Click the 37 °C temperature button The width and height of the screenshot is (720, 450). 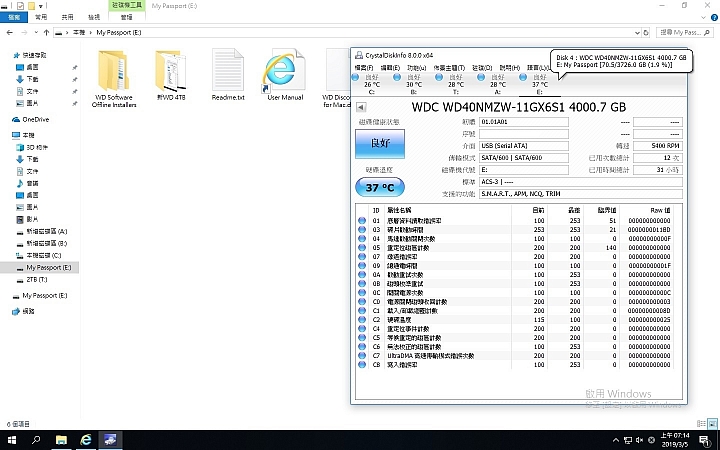pos(380,187)
